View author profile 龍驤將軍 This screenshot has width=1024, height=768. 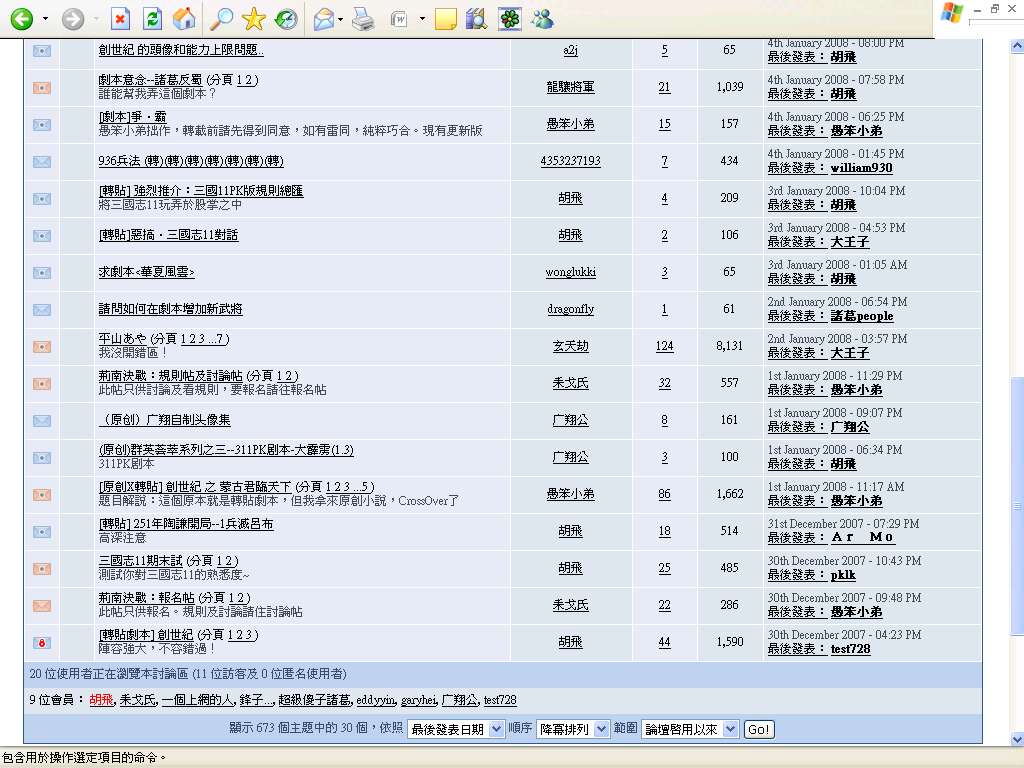click(570, 87)
